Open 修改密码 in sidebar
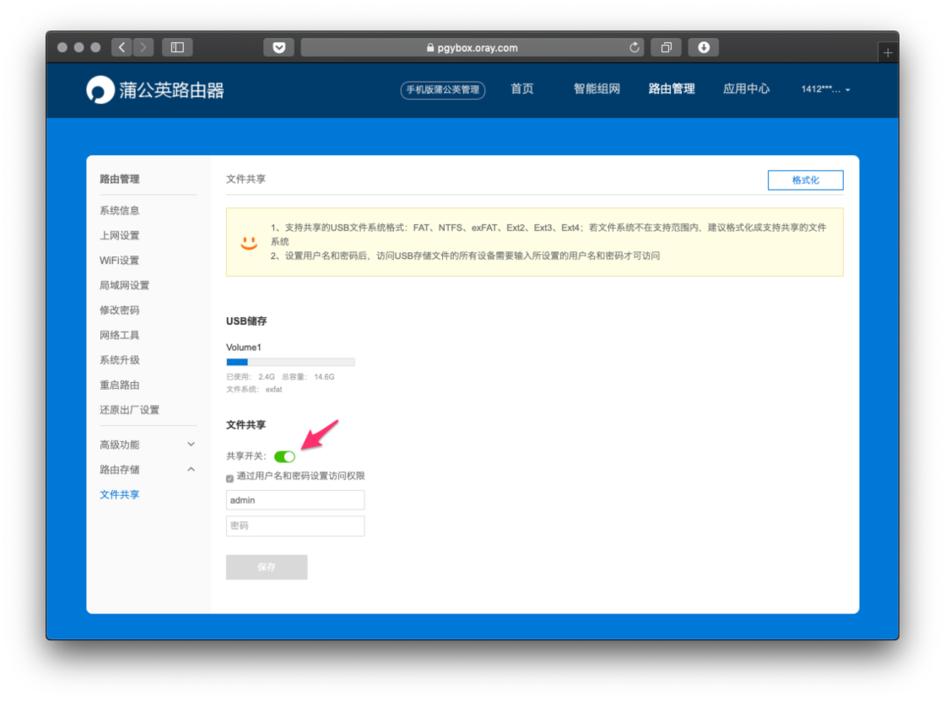The height and width of the screenshot is (701, 945). click(119, 310)
